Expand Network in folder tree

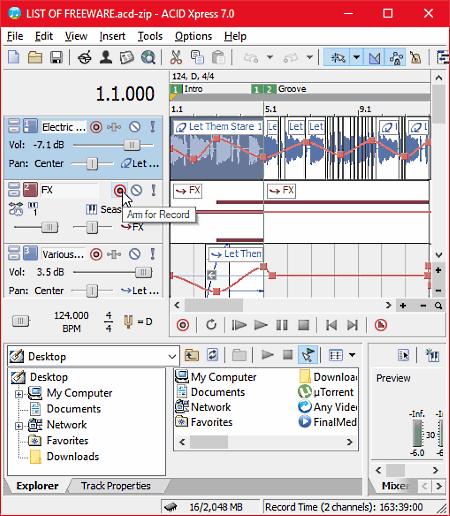point(19,426)
